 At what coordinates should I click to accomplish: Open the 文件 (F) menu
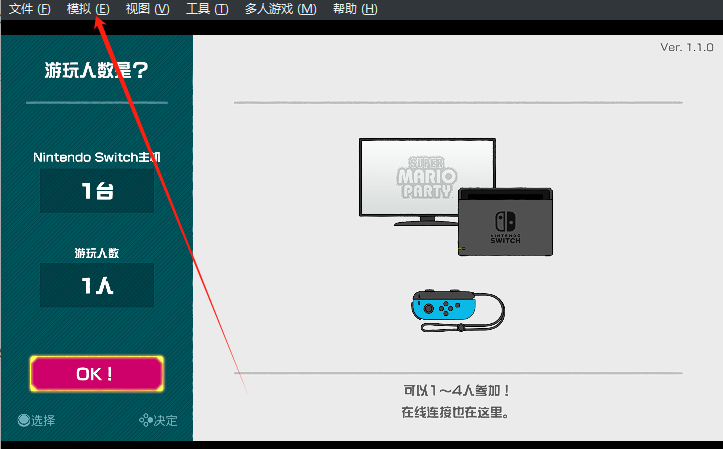[30, 9]
